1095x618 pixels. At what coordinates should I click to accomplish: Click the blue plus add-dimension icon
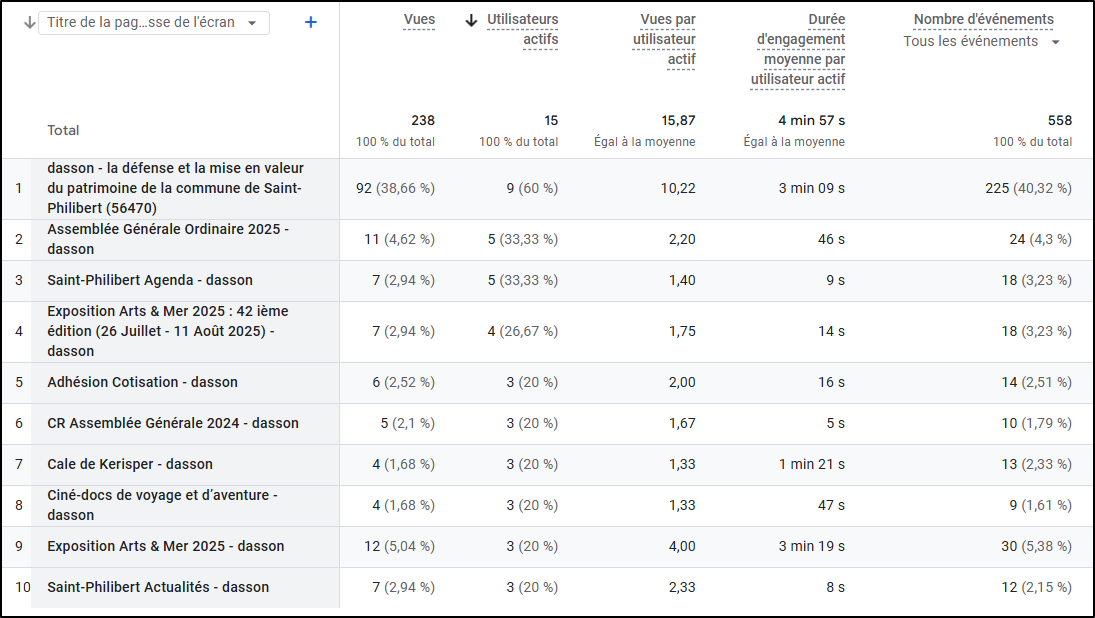[x=310, y=22]
